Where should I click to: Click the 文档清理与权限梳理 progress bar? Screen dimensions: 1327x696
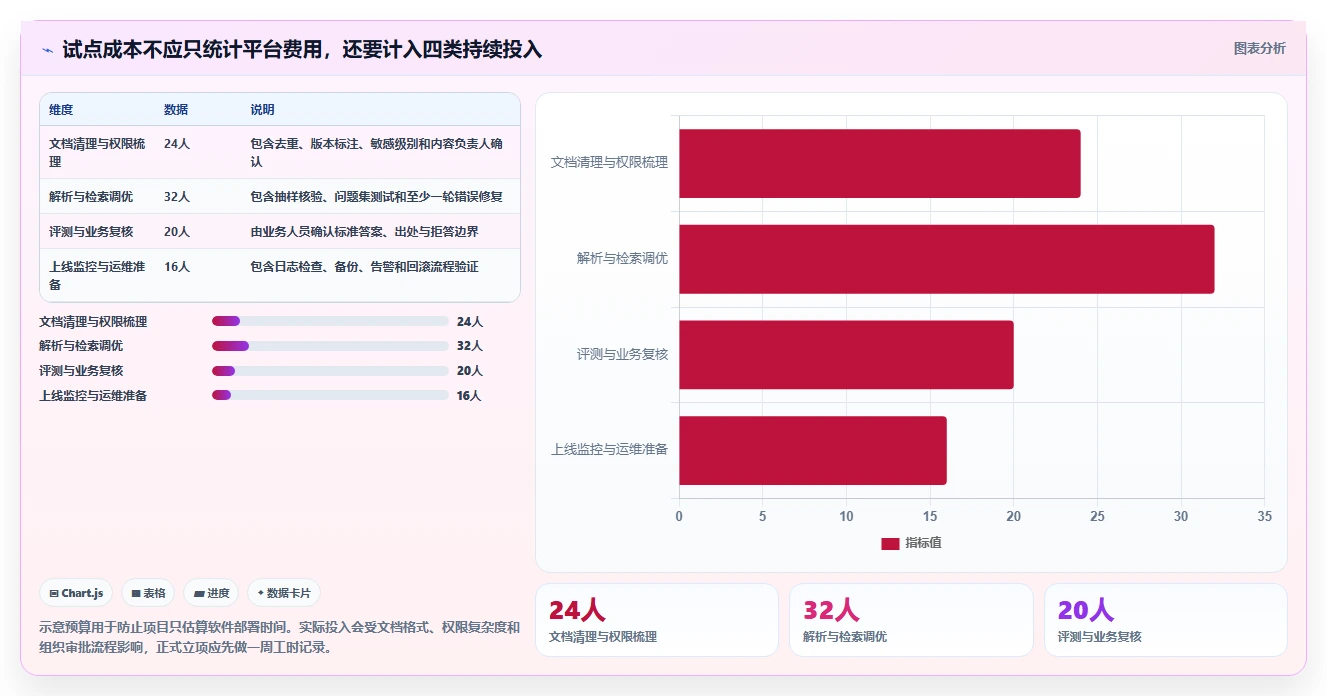click(330, 321)
